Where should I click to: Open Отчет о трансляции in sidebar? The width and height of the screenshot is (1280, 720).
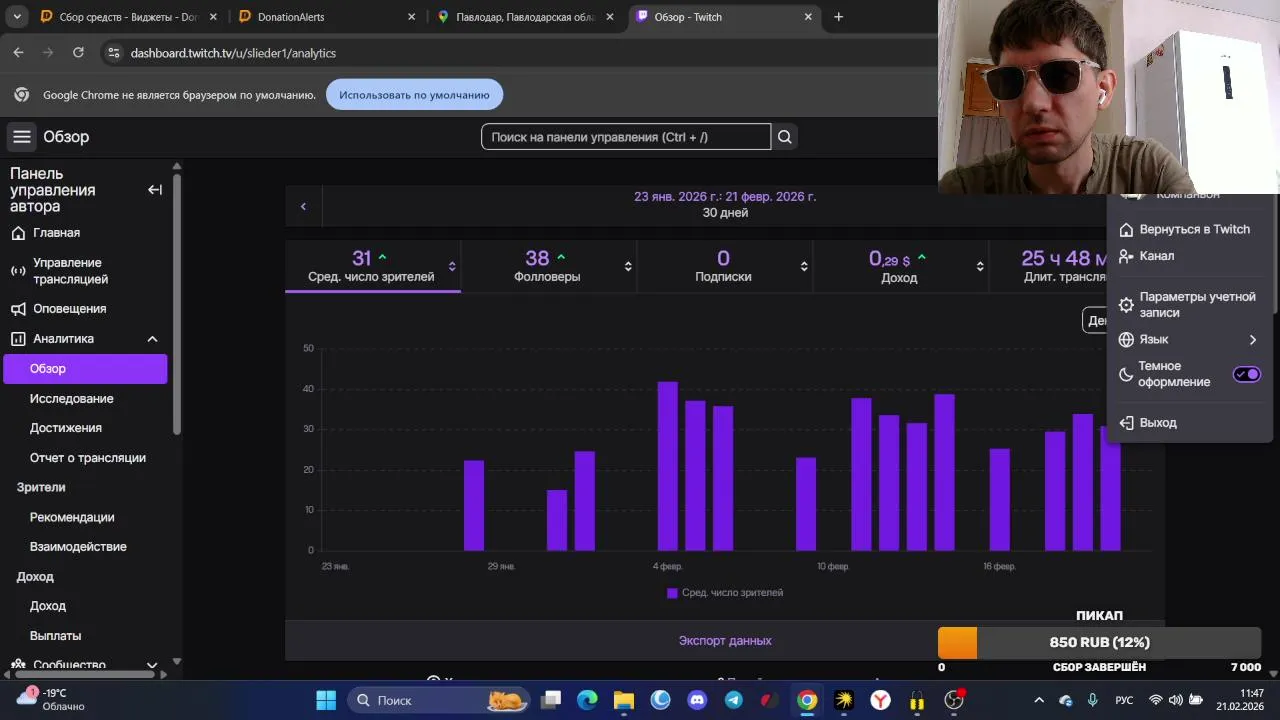tap(88, 458)
